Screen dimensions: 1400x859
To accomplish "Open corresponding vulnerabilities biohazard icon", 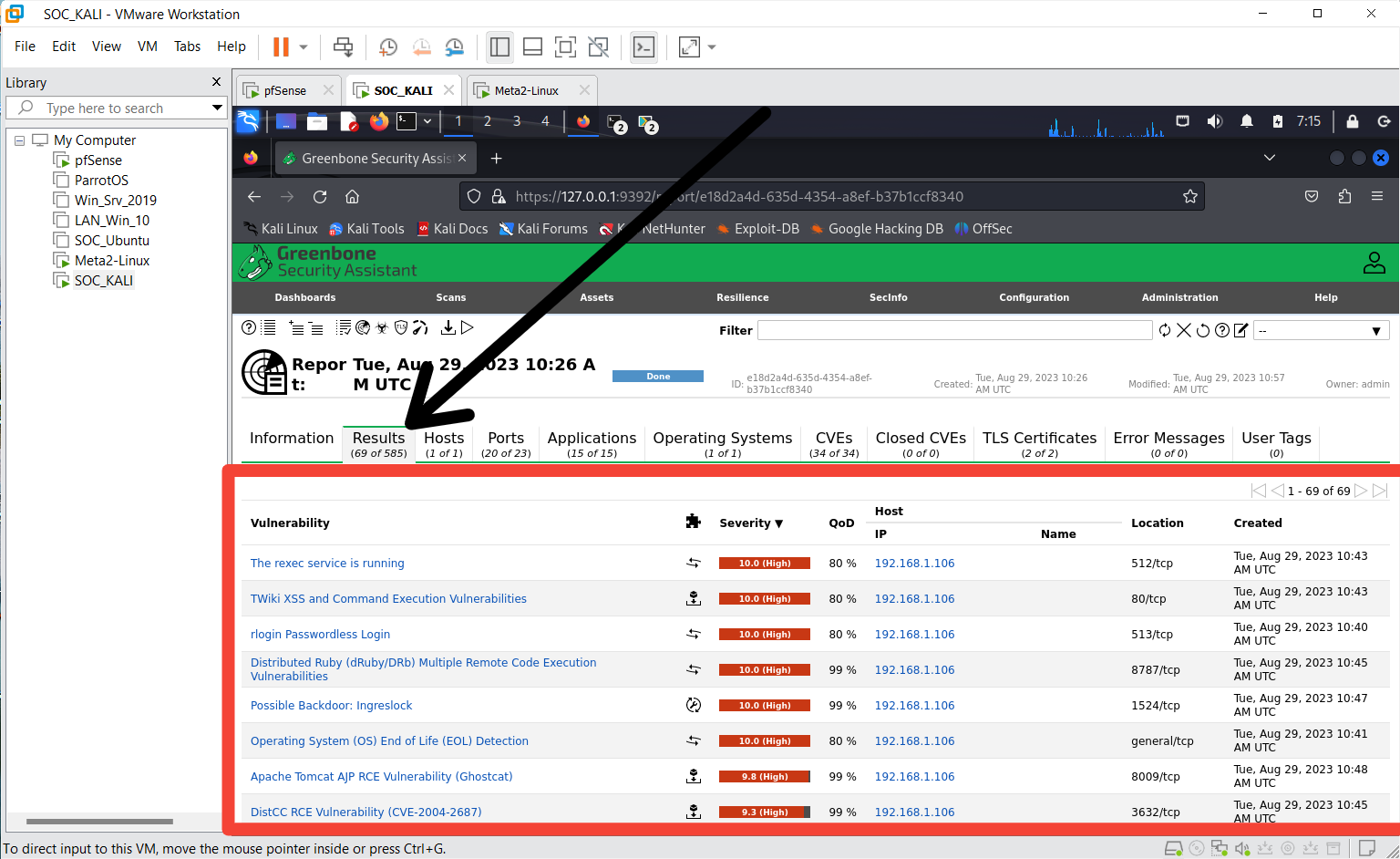I will pyautogui.click(x=382, y=327).
